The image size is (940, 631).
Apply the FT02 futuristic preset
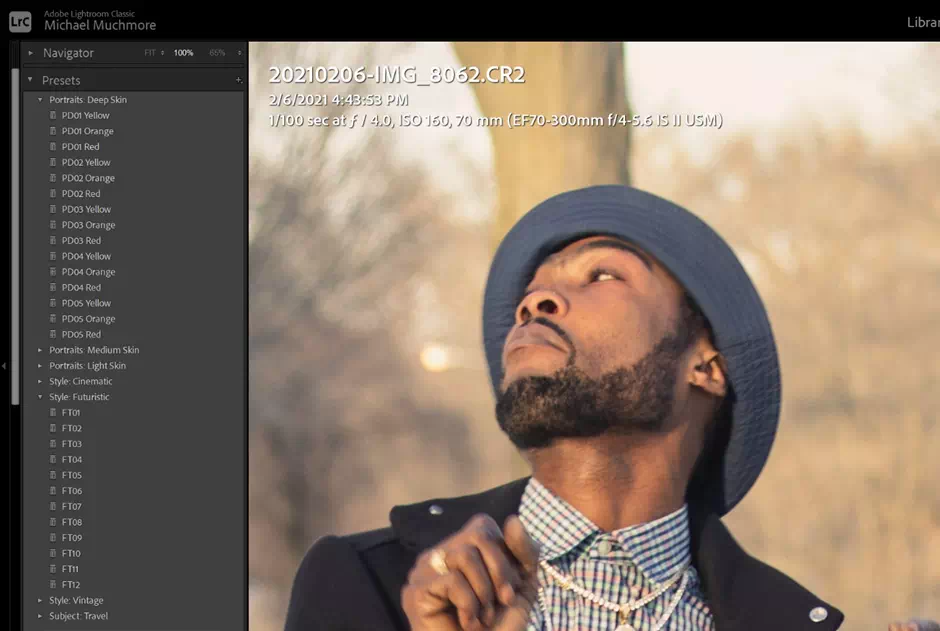(71, 428)
